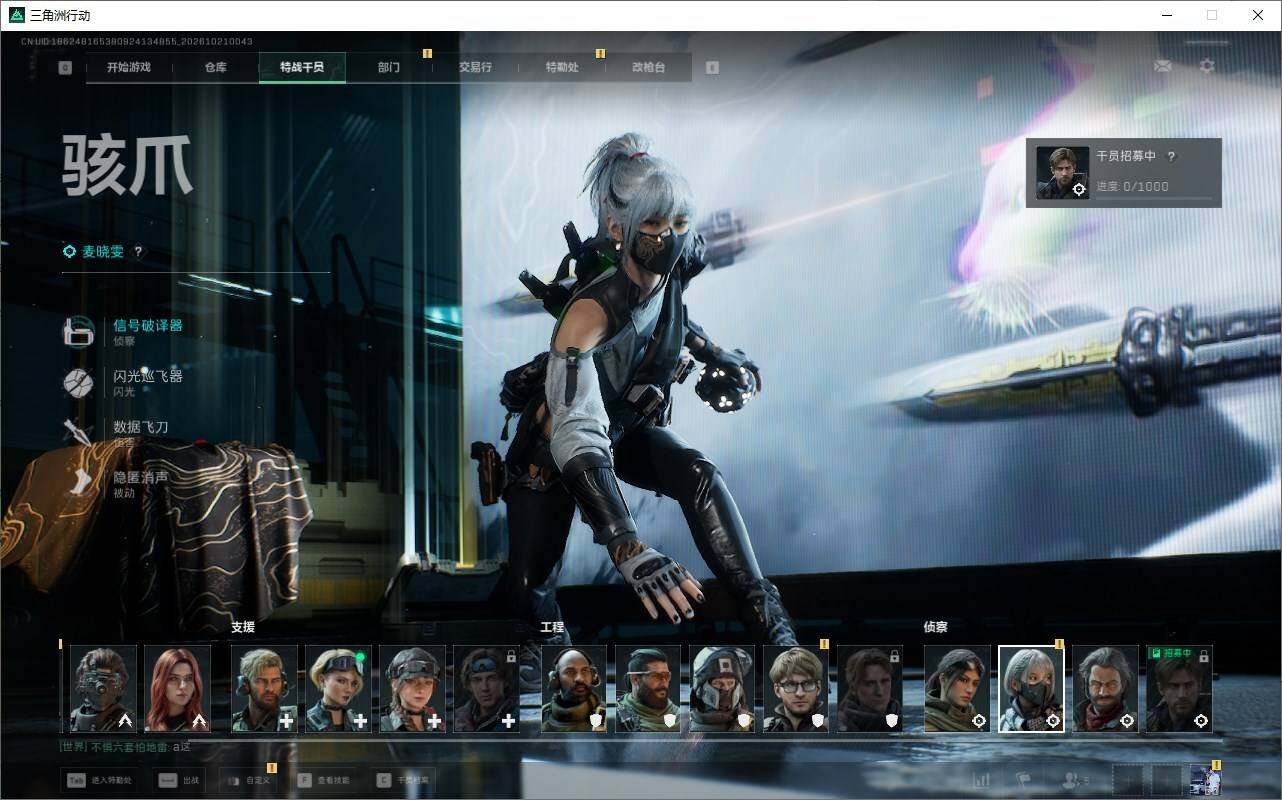Open the mail envelope icon
Viewport: 1282px width, 800px height.
(1162, 66)
